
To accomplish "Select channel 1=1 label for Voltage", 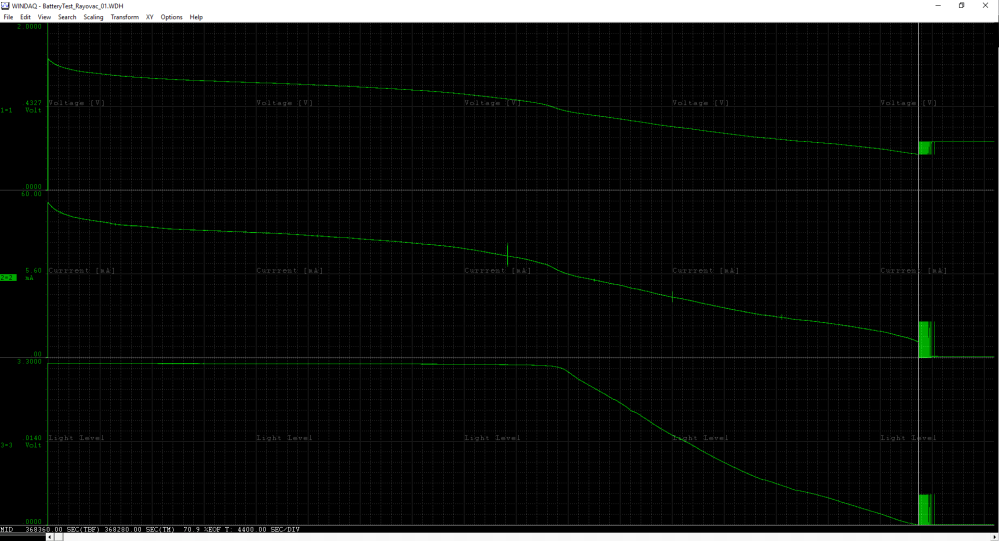I will point(6,110).
